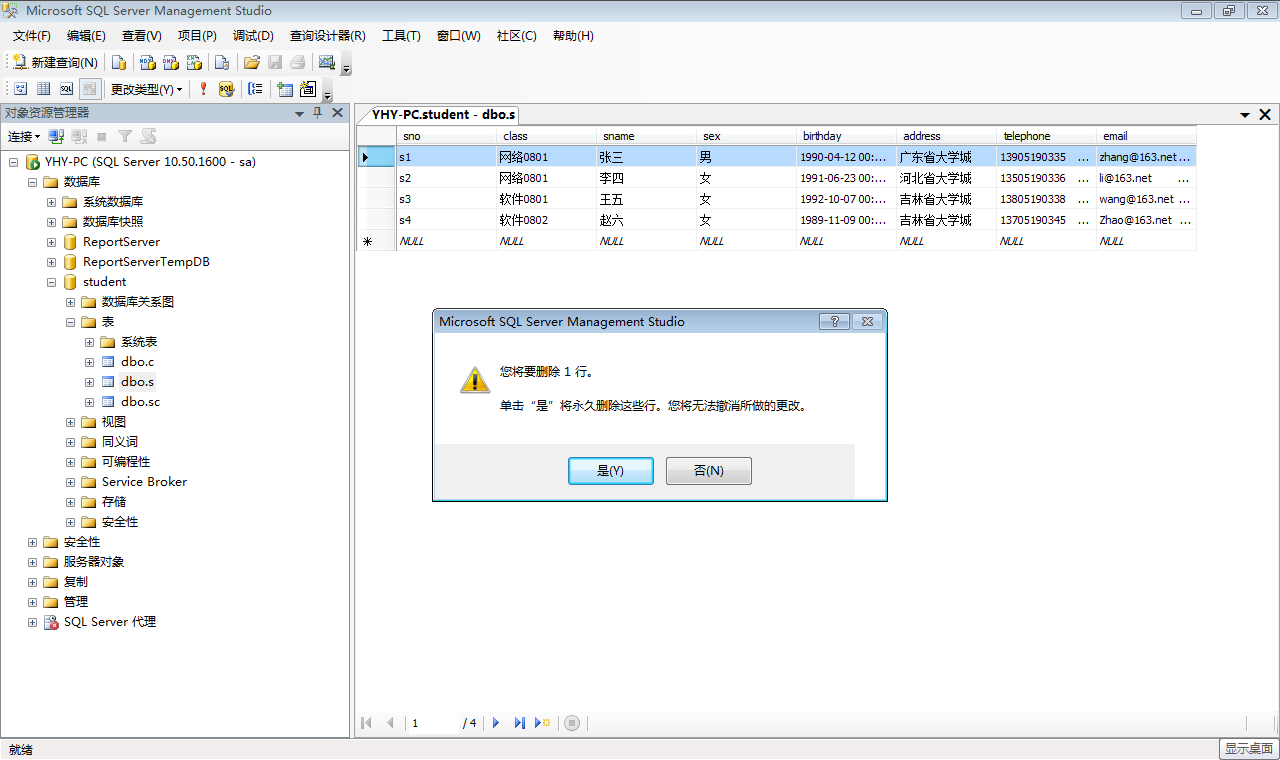This screenshot has width=1280, height=760.
Task: Open the 工具(T) menu
Action: (401, 36)
